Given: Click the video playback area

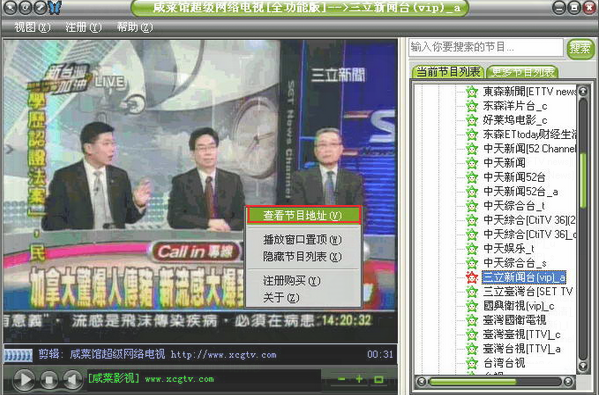Looking at the screenshot, I should tap(200, 190).
